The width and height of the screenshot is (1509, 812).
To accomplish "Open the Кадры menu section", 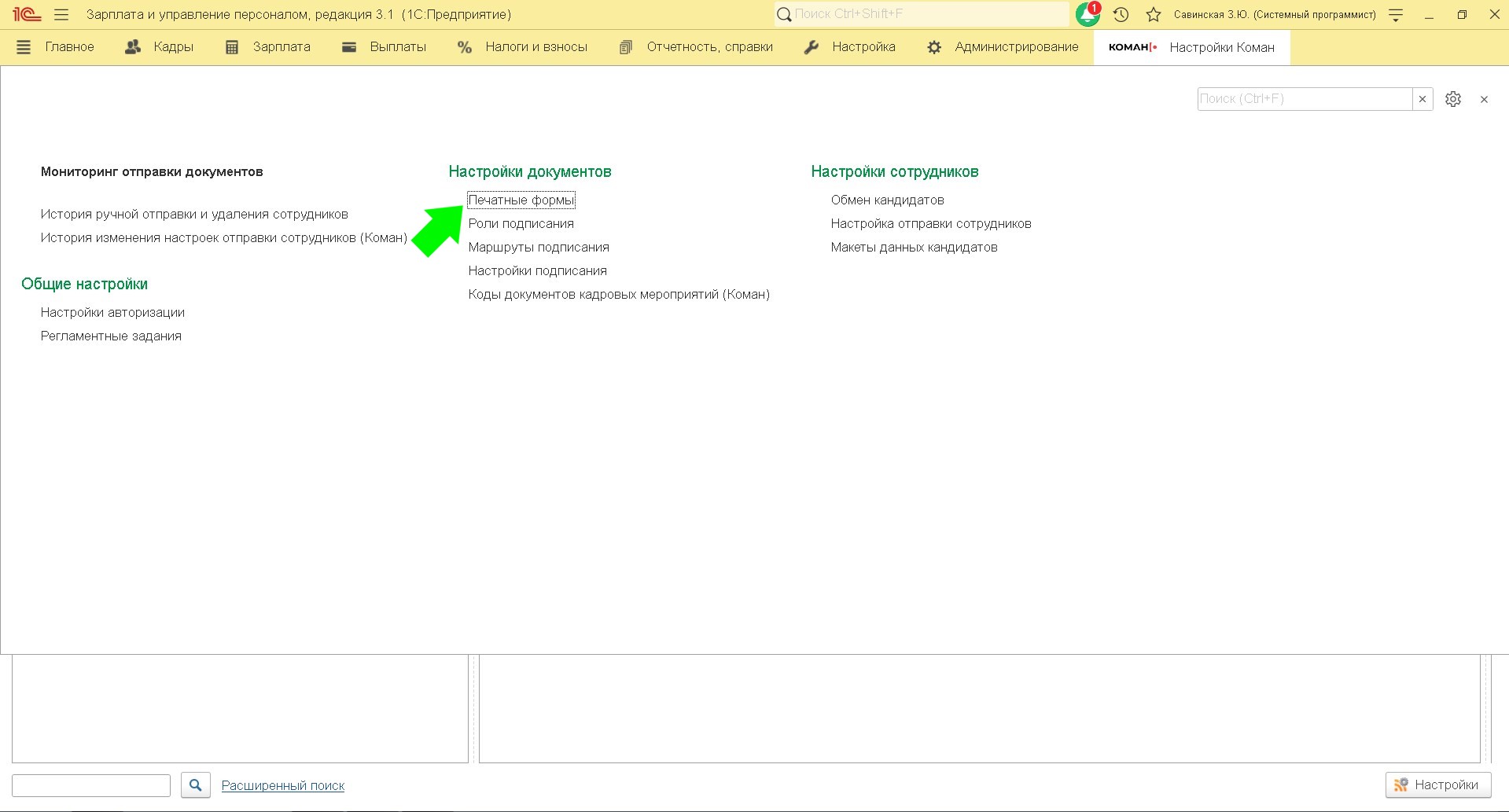I will coord(160,47).
